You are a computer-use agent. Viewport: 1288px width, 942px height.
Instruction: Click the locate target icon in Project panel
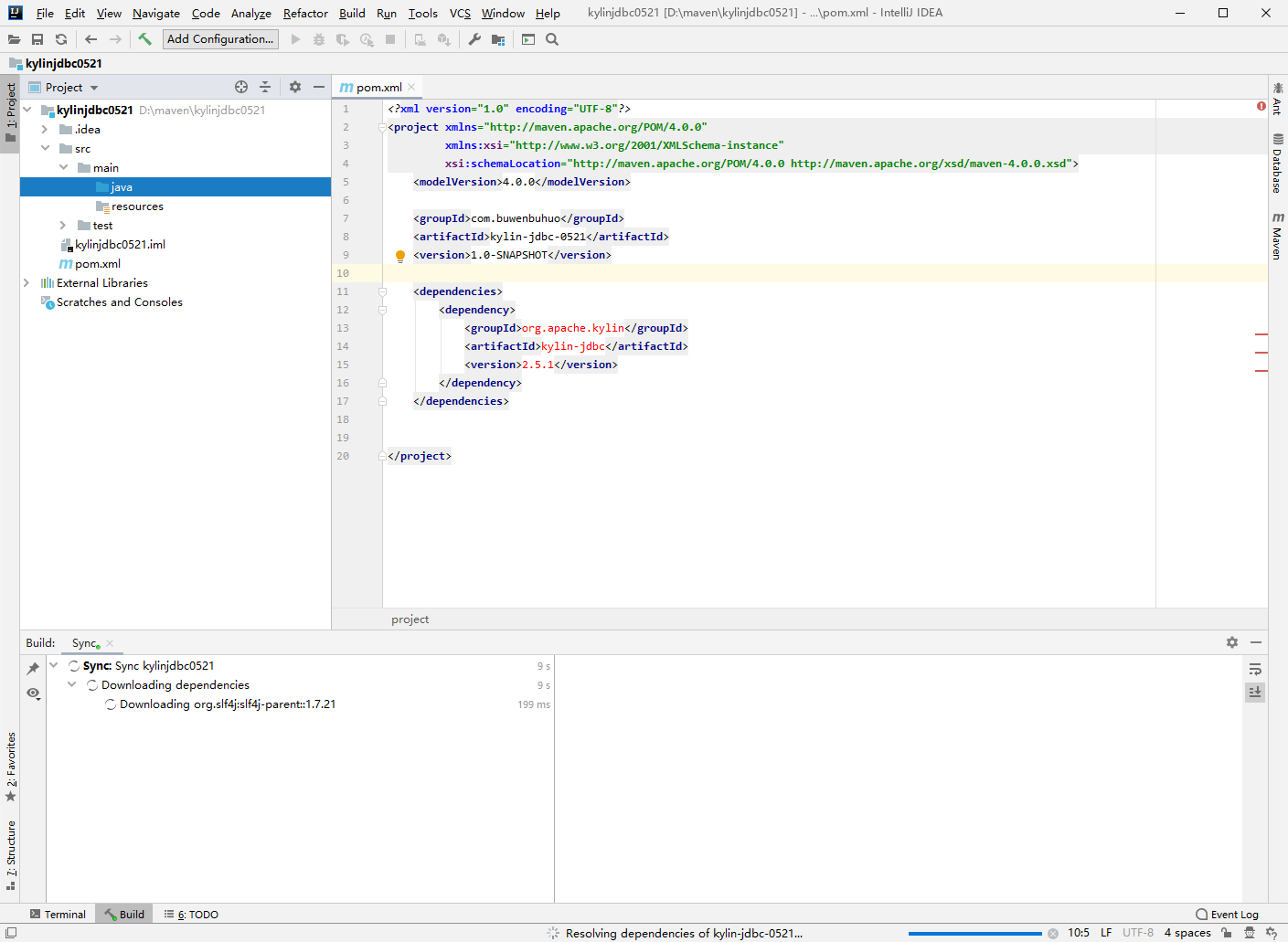coord(241,87)
